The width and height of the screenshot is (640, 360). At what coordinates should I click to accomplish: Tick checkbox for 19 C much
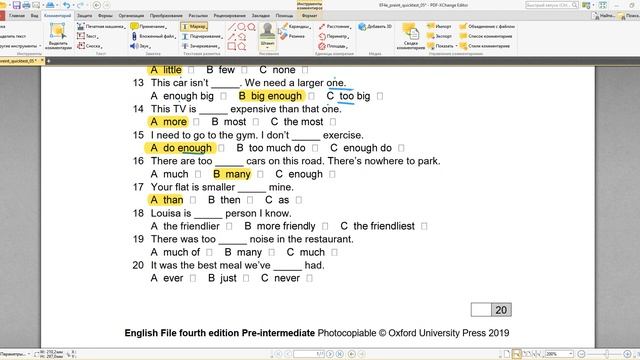334,252
